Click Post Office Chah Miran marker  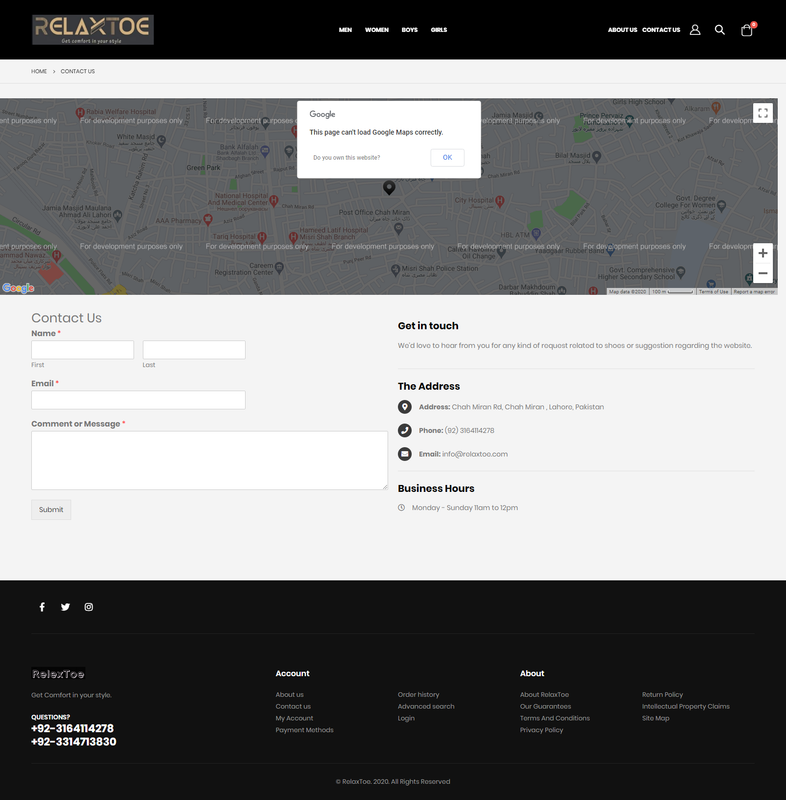399,228
